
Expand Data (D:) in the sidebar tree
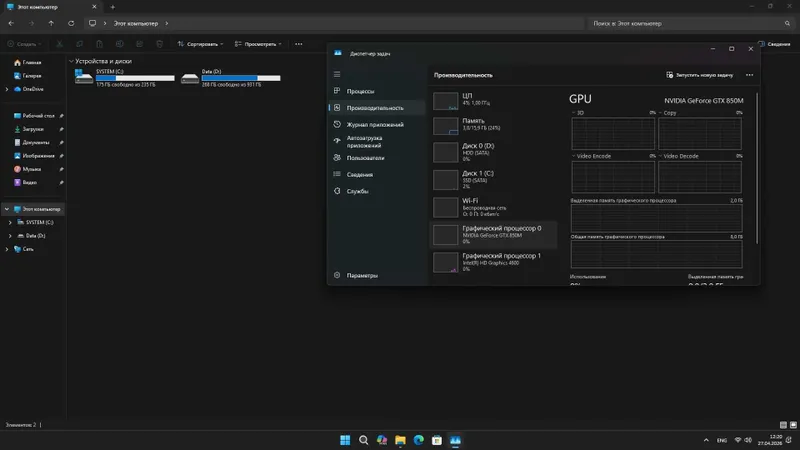click(10, 236)
